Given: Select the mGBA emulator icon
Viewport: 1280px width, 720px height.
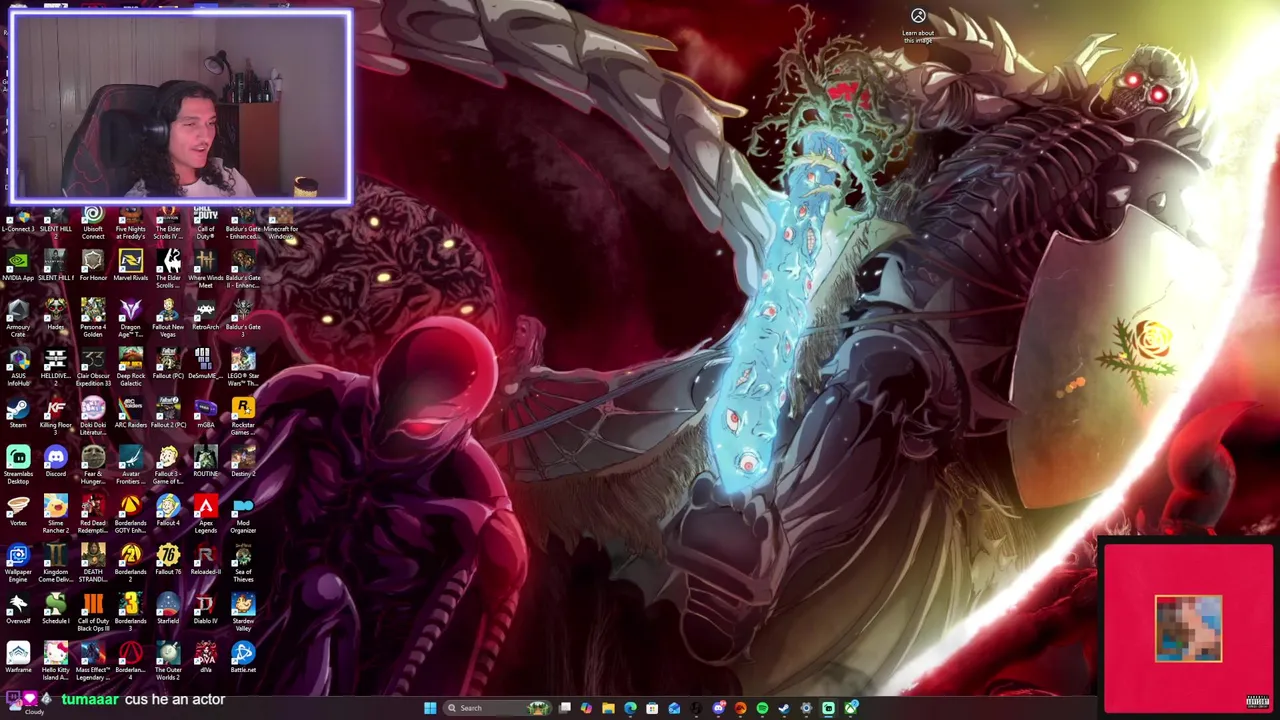Looking at the screenshot, I should [205, 413].
